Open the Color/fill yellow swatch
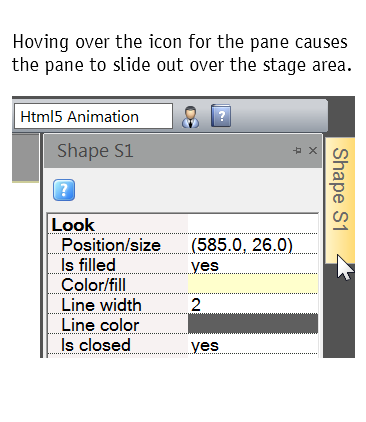The width and height of the screenshot is (366, 422). click(x=253, y=284)
